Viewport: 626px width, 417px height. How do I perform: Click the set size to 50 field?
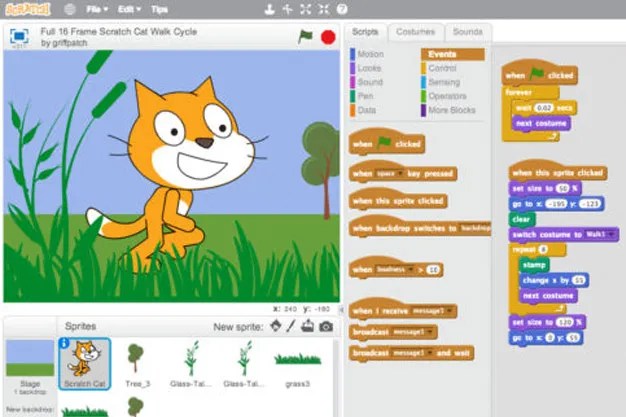point(563,189)
